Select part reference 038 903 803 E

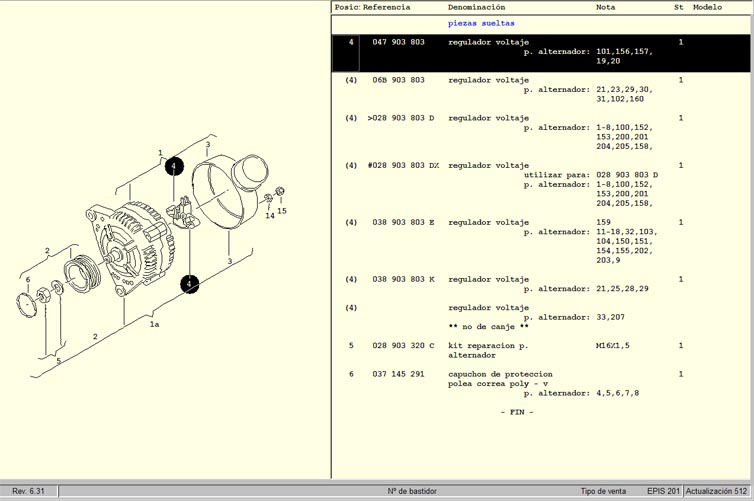(403, 222)
